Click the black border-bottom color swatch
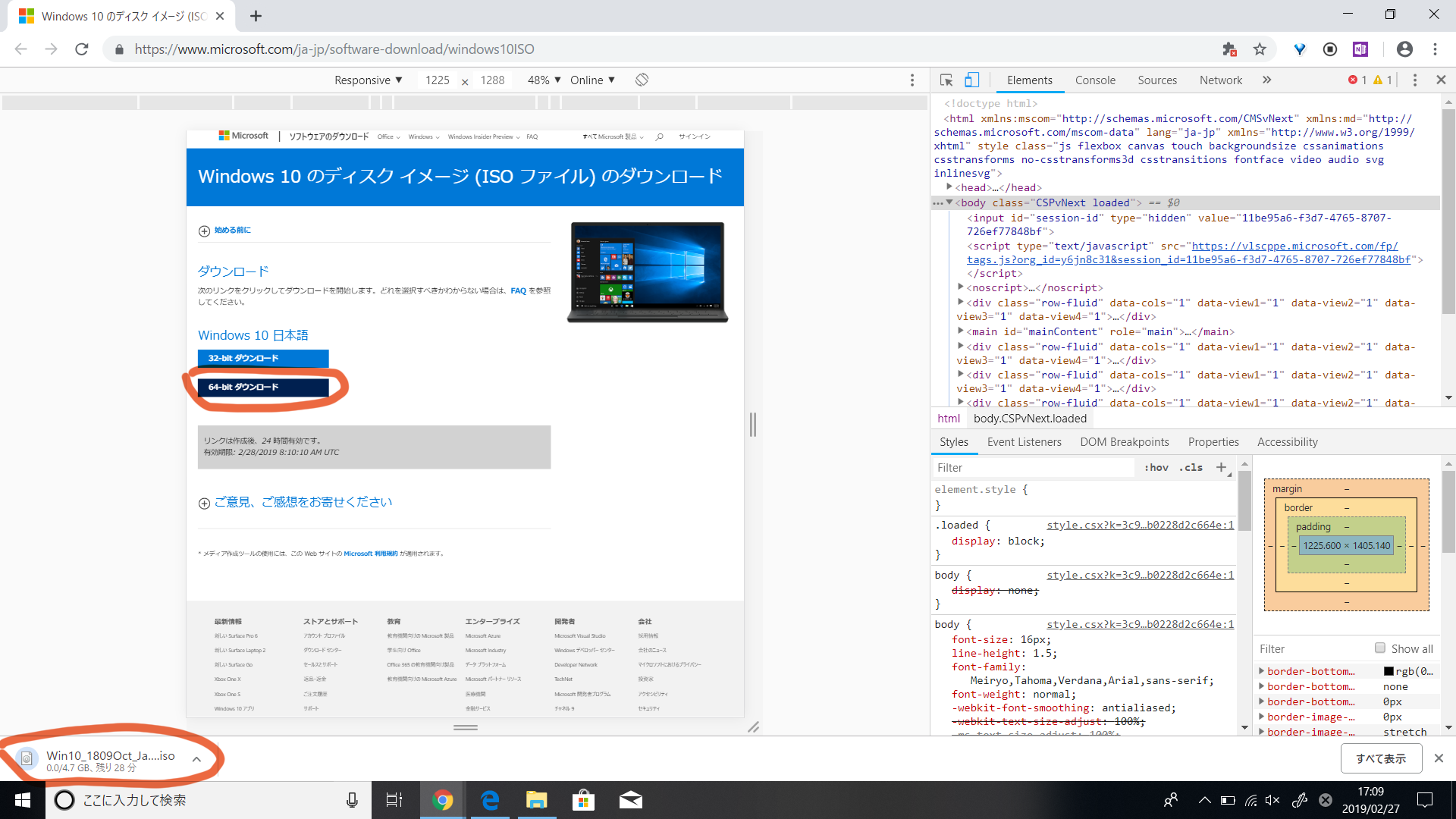 [x=1389, y=671]
